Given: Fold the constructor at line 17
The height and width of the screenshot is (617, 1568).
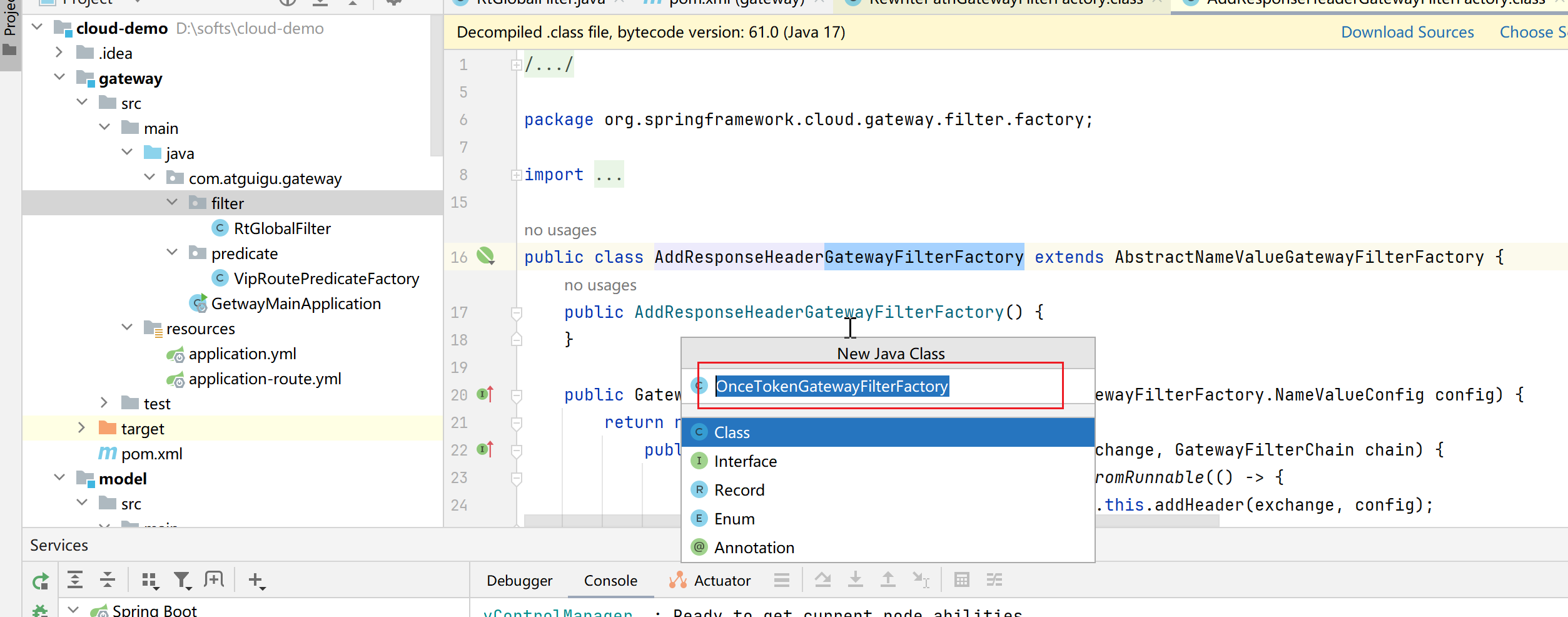Looking at the screenshot, I should point(517,312).
